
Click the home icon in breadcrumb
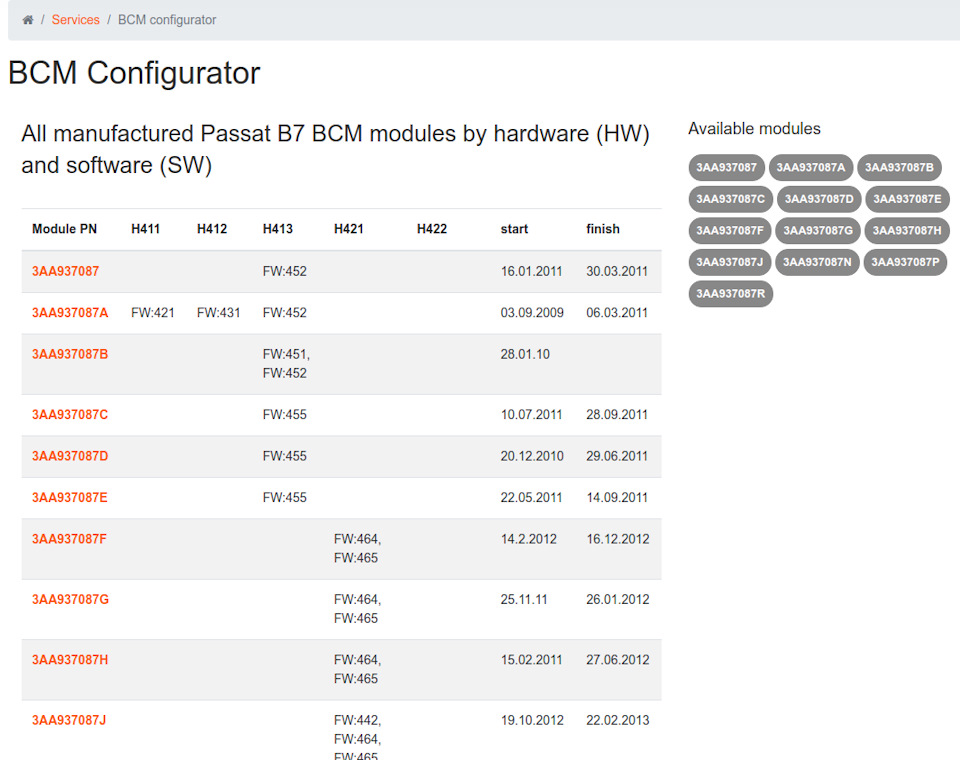tap(28, 20)
